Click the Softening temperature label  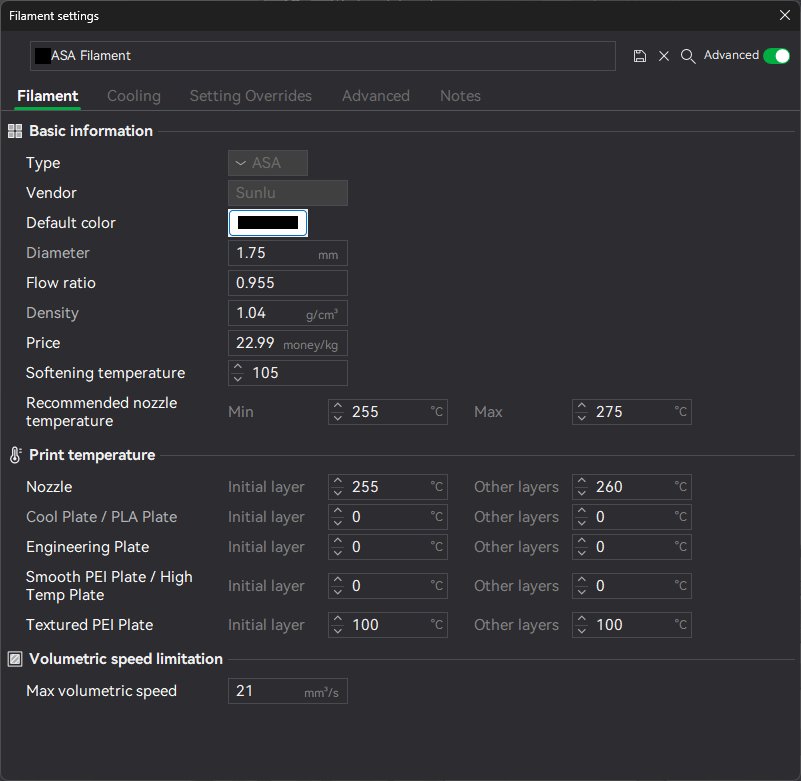coord(105,373)
